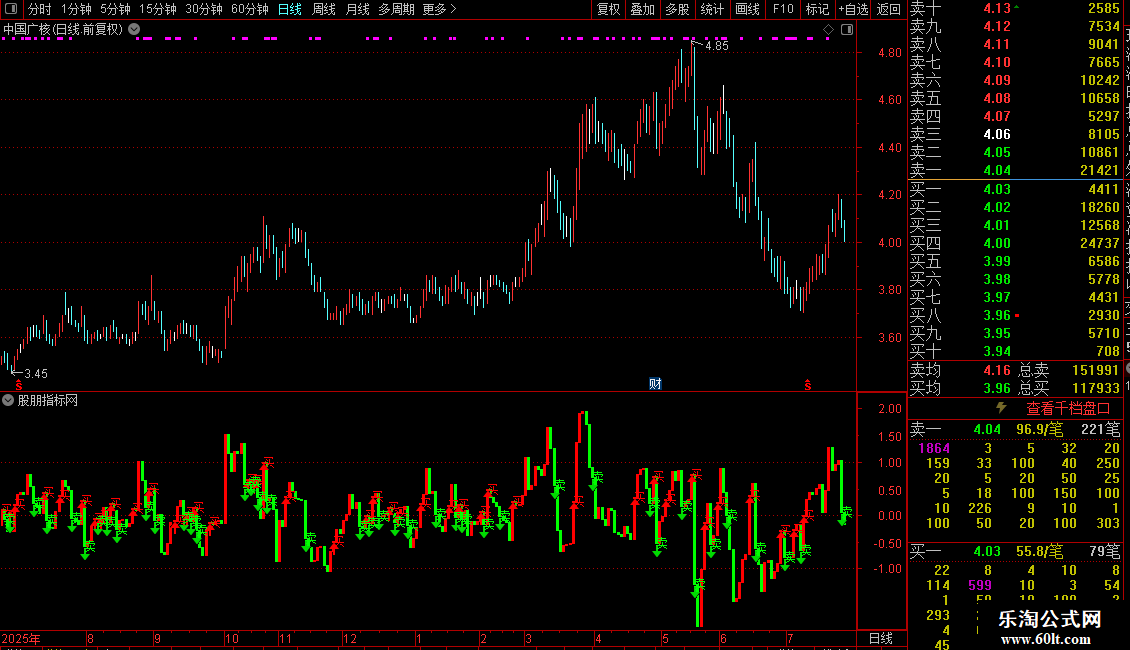Click 卖六 volume 10242
The width and height of the screenshot is (1130, 650).
point(1100,80)
